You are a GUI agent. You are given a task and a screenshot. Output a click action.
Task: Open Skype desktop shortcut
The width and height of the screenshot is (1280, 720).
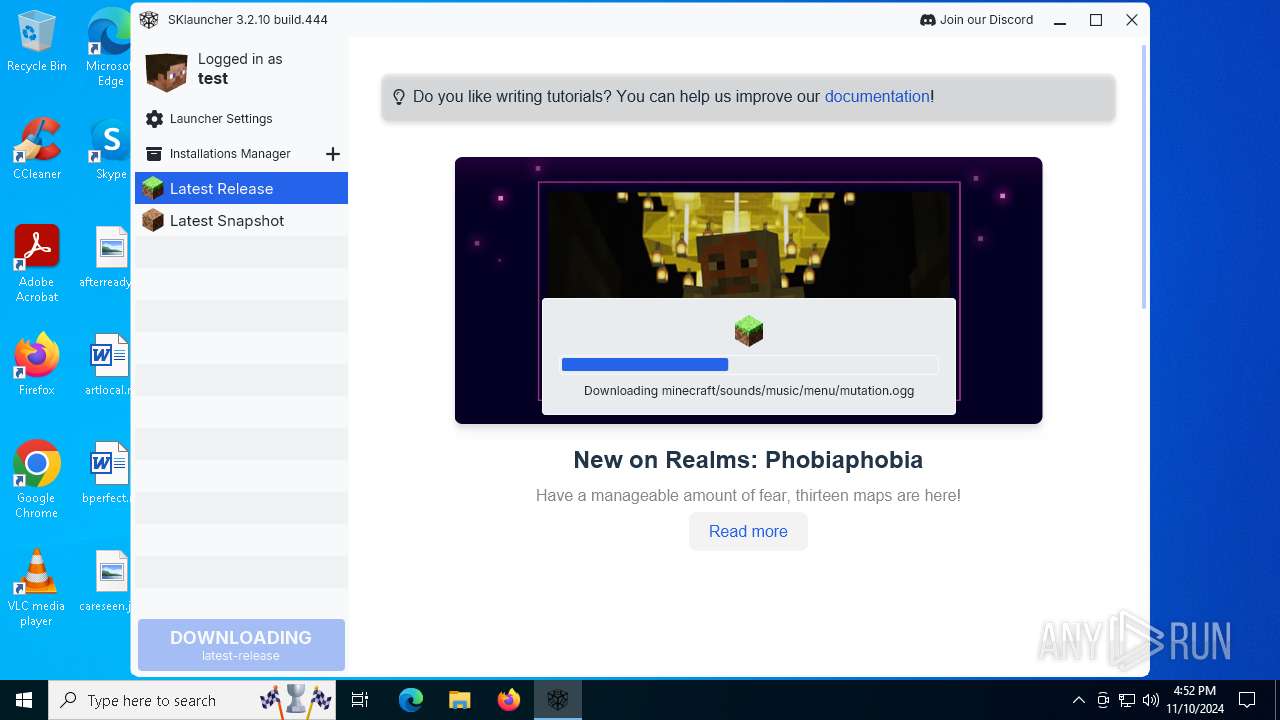tap(108, 148)
